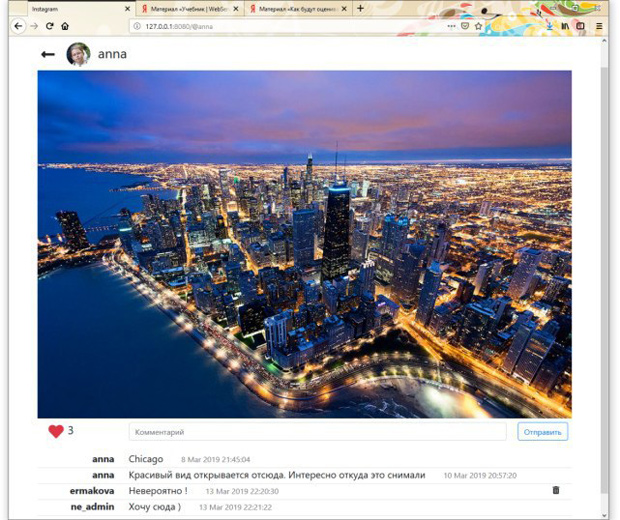Open the ermakova commenter username link
The image size is (620, 520).
(x=90, y=491)
